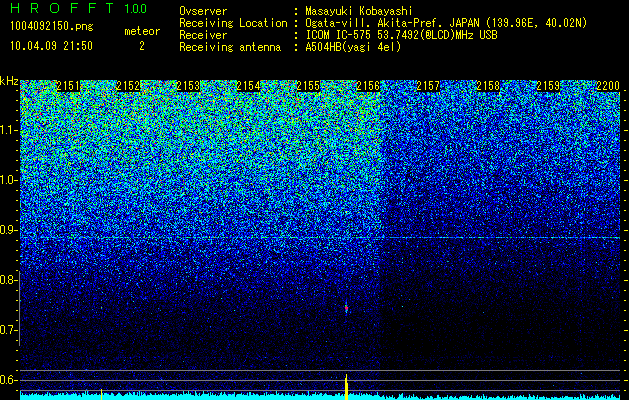Click the 2159 time marker

pos(548,86)
